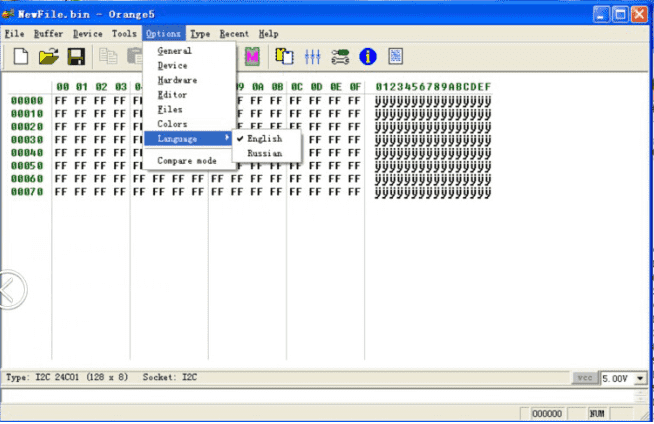
Task: Click the pink M chip icon
Action: click(x=252, y=56)
